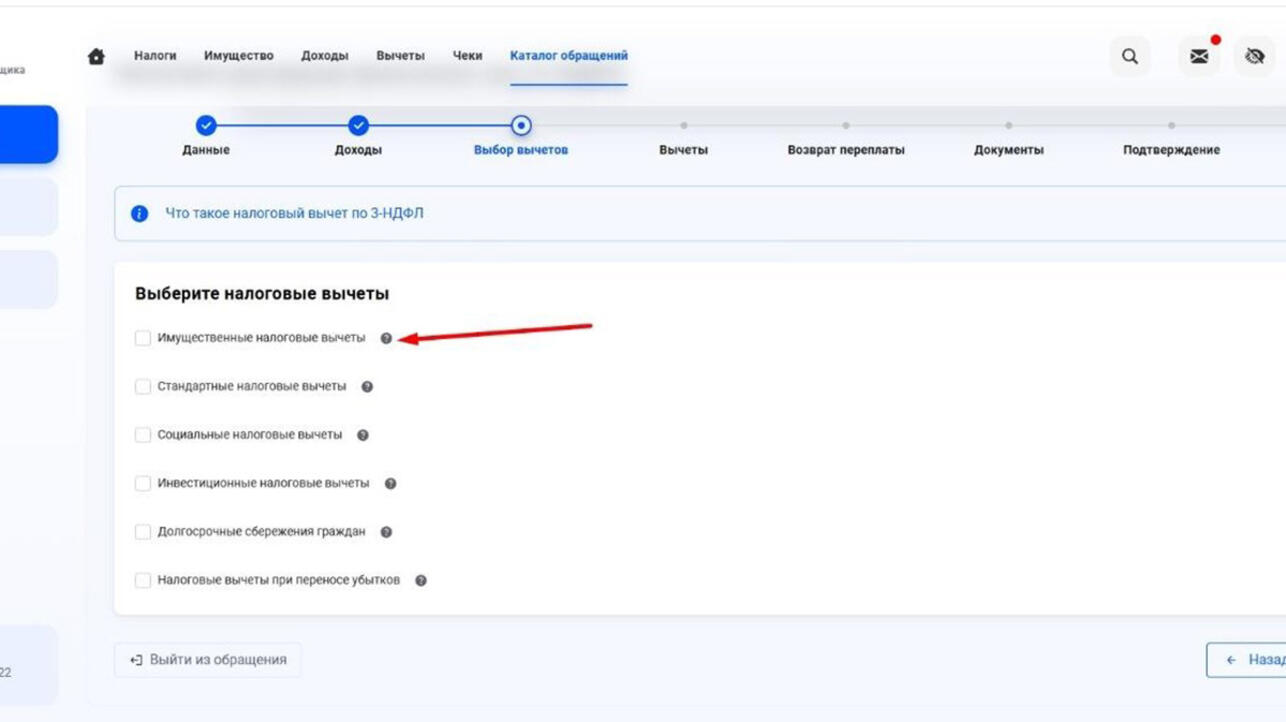
Task: Open the Налоги menu item
Action: (x=155, y=56)
